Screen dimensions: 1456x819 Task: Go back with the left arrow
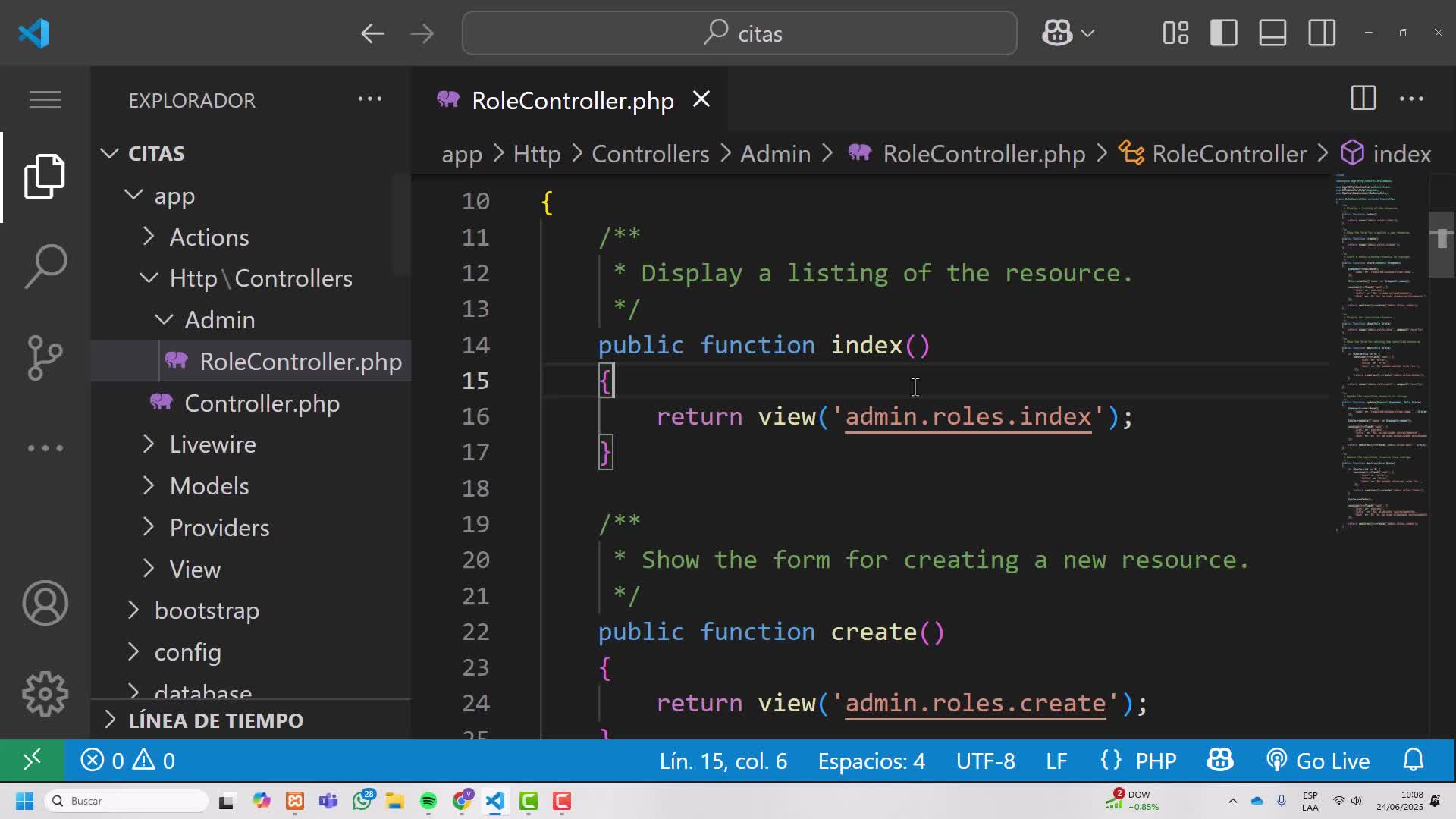click(372, 33)
